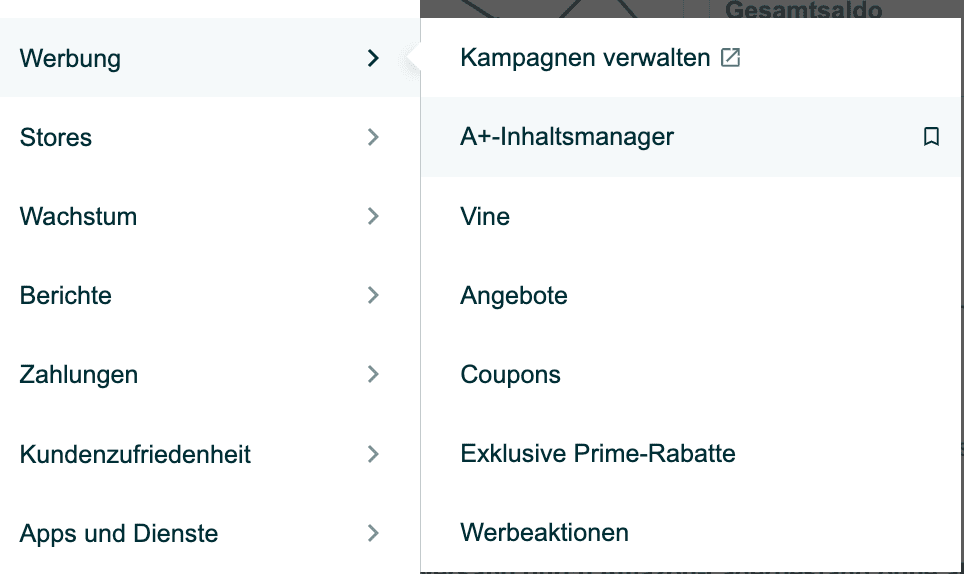Expand the Zahlungen chevron arrow
Image resolution: width=964 pixels, height=574 pixels.
click(x=373, y=375)
